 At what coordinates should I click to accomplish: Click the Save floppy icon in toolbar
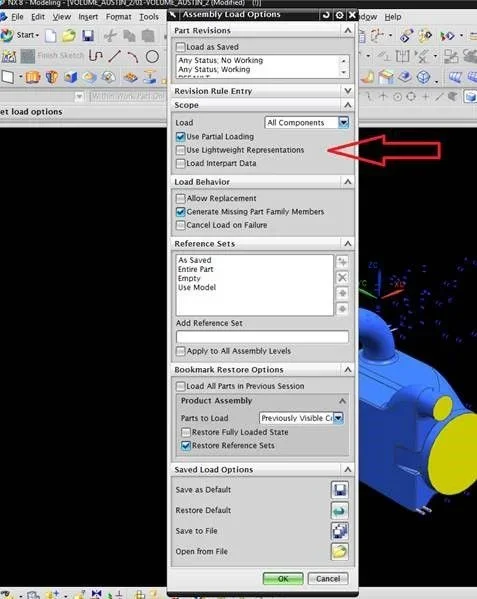[x=88, y=36]
